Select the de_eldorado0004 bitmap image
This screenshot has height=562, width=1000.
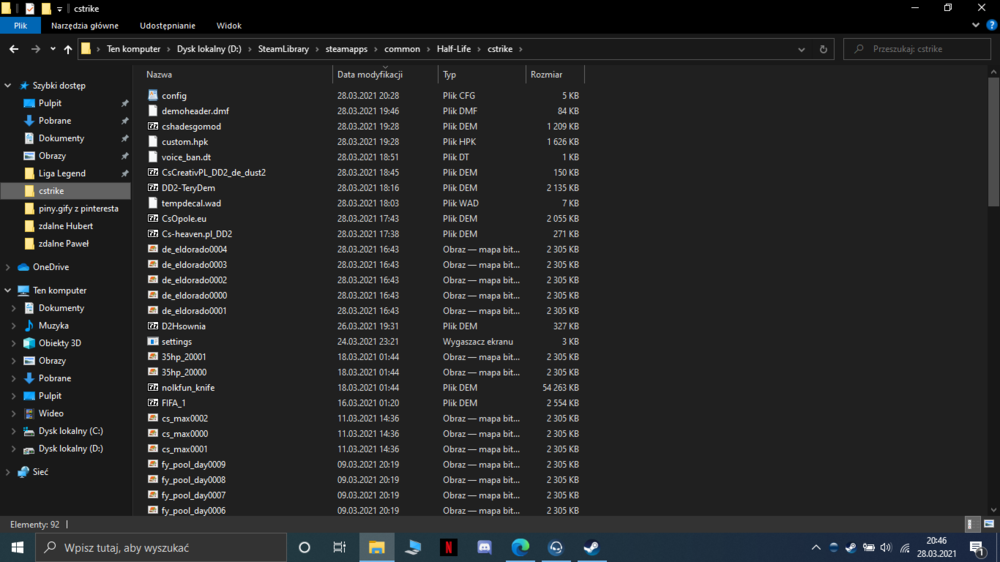click(194, 249)
